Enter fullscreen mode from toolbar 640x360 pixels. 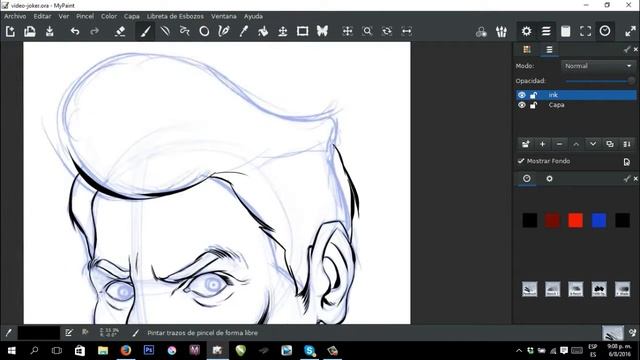point(585,31)
